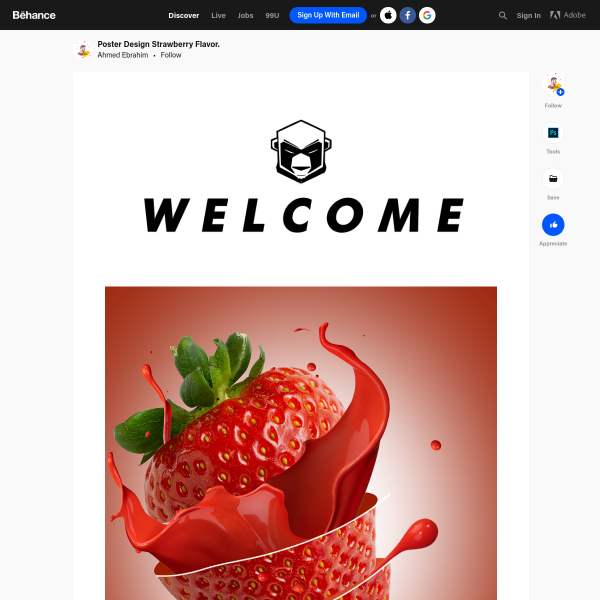
Task: Click the Adobe logo link
Action: click(x=568, y=15)
